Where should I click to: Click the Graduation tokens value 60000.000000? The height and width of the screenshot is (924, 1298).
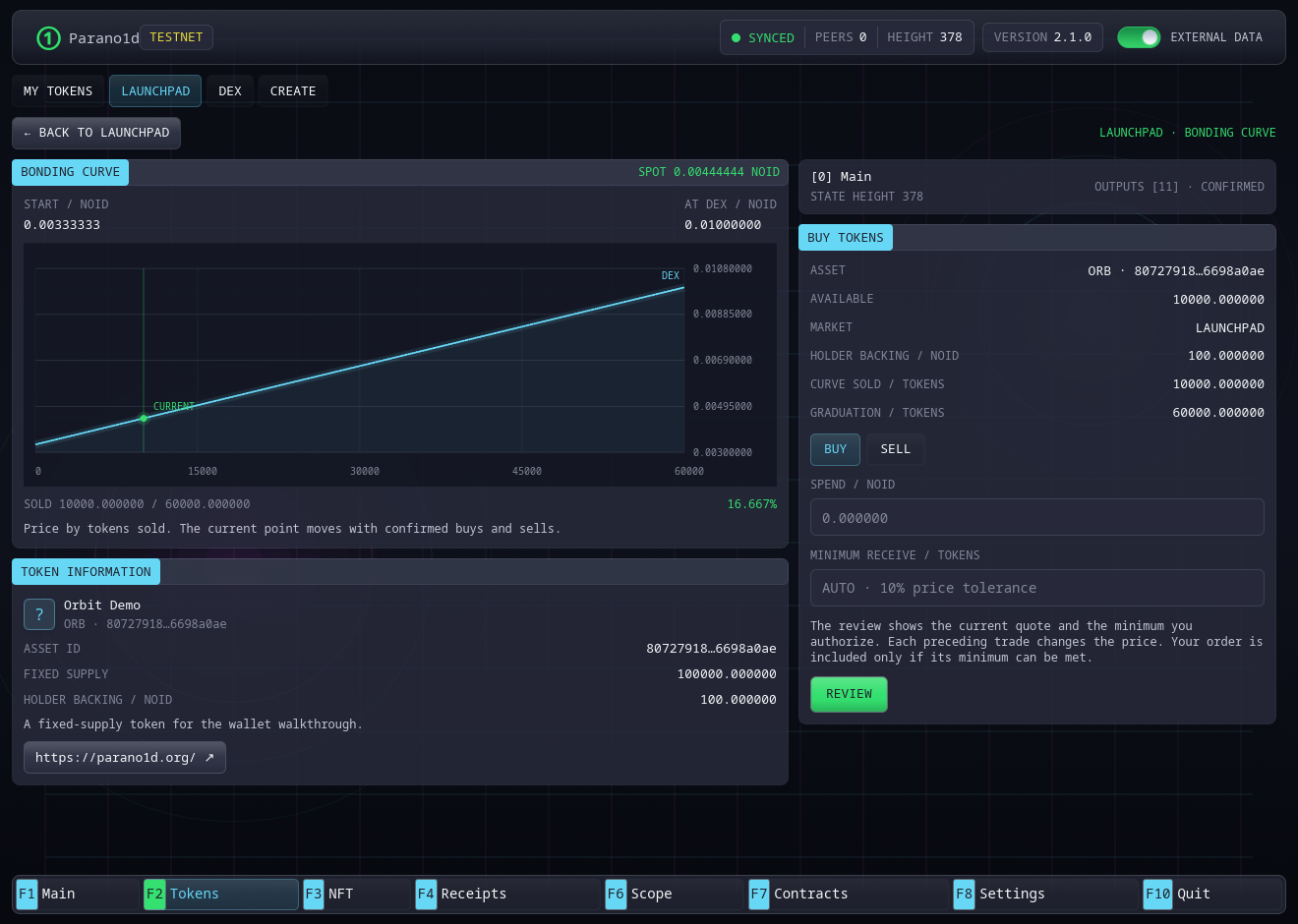(x=1218, y=413)
